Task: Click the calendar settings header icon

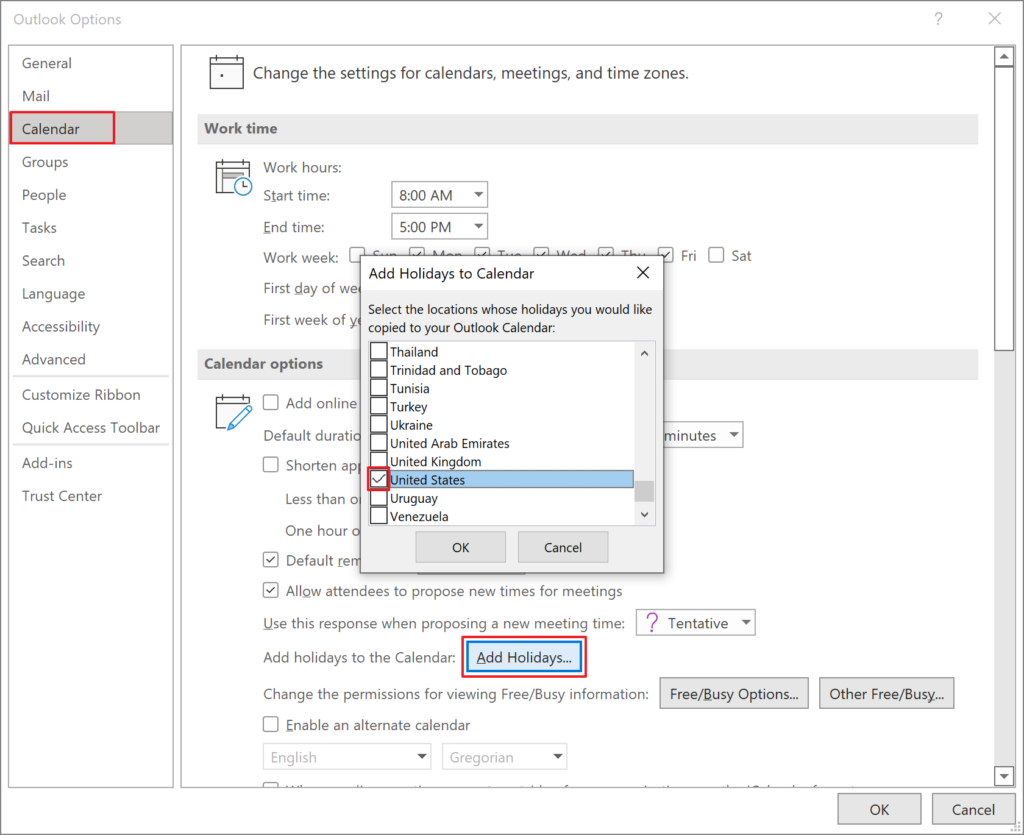Action: click(226, 72)
